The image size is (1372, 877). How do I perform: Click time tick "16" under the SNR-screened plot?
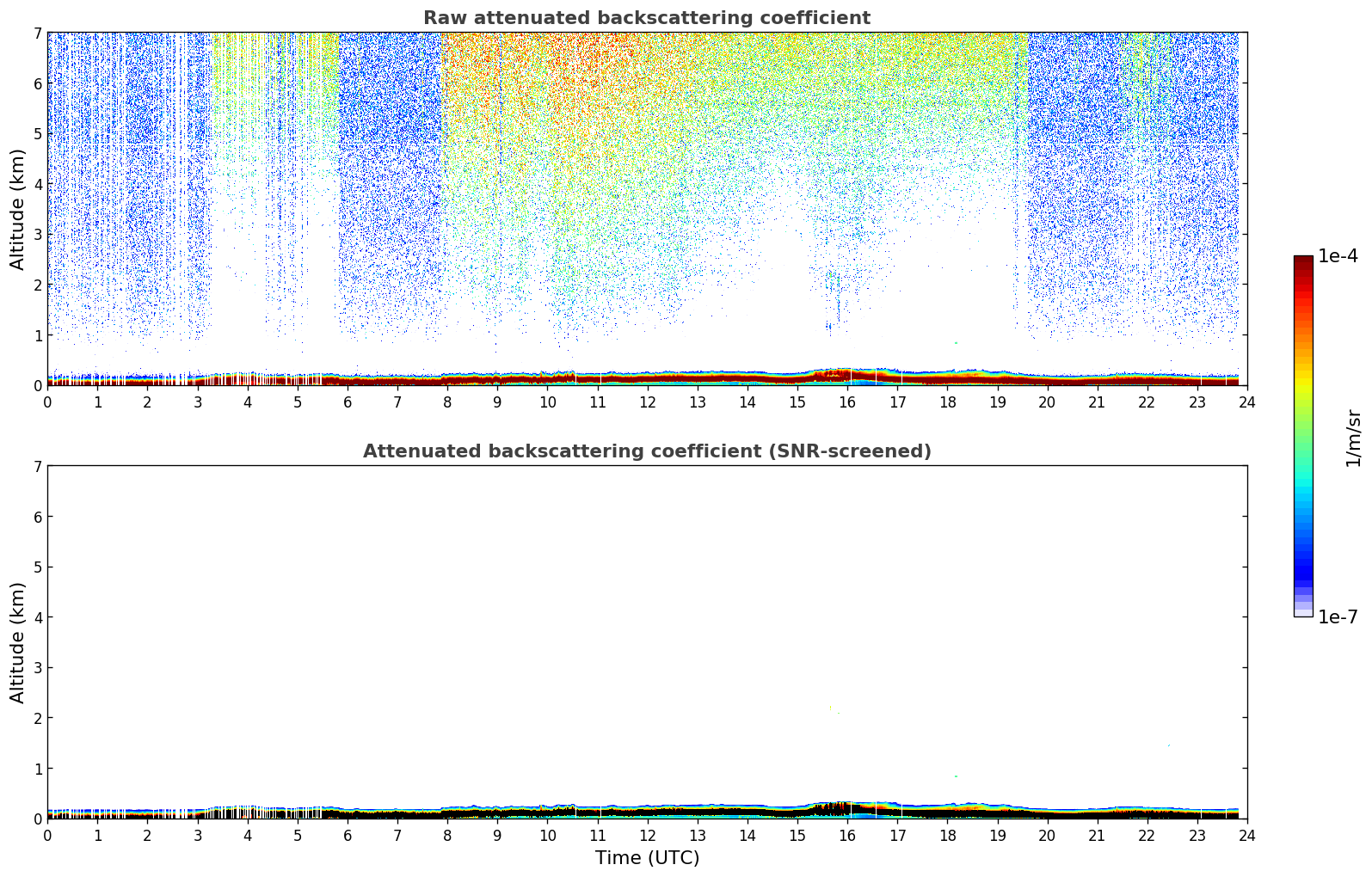point(847,835)
